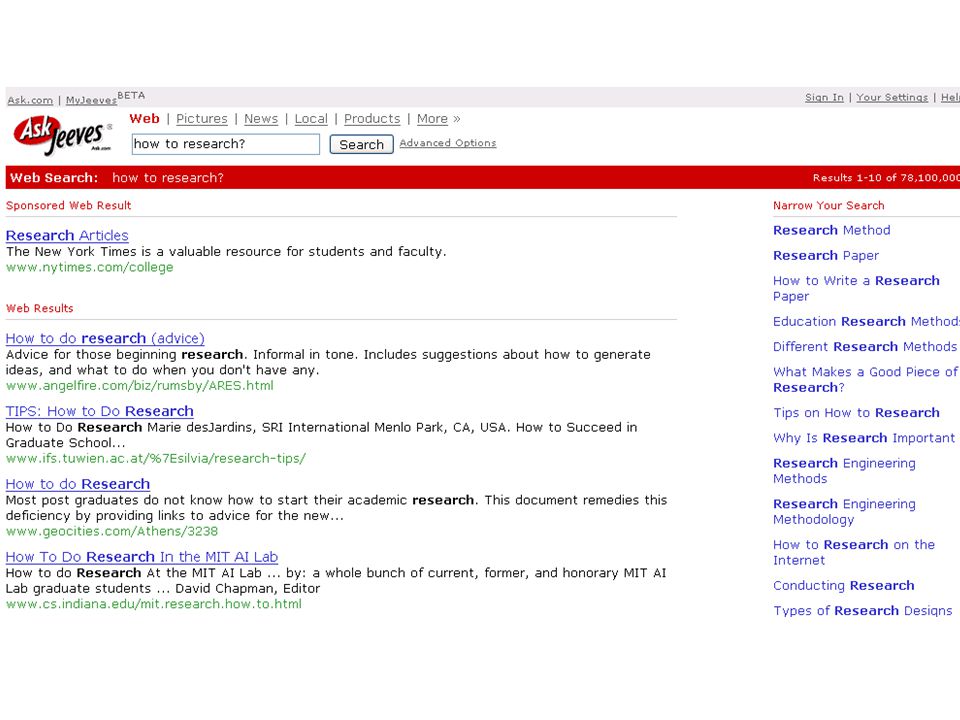The image size is (960, 720).
Task: Click the geocities.com/Athens/3238 URL text
Action: pyautogui.click(x=111, y=531)
